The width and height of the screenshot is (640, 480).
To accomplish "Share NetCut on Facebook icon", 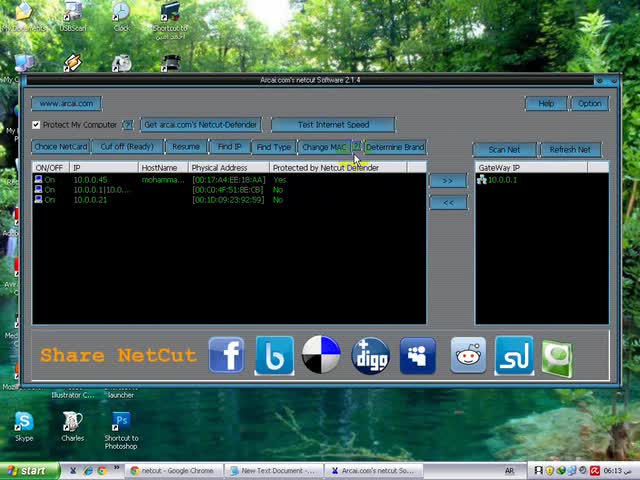I will (x=227, y=355).
